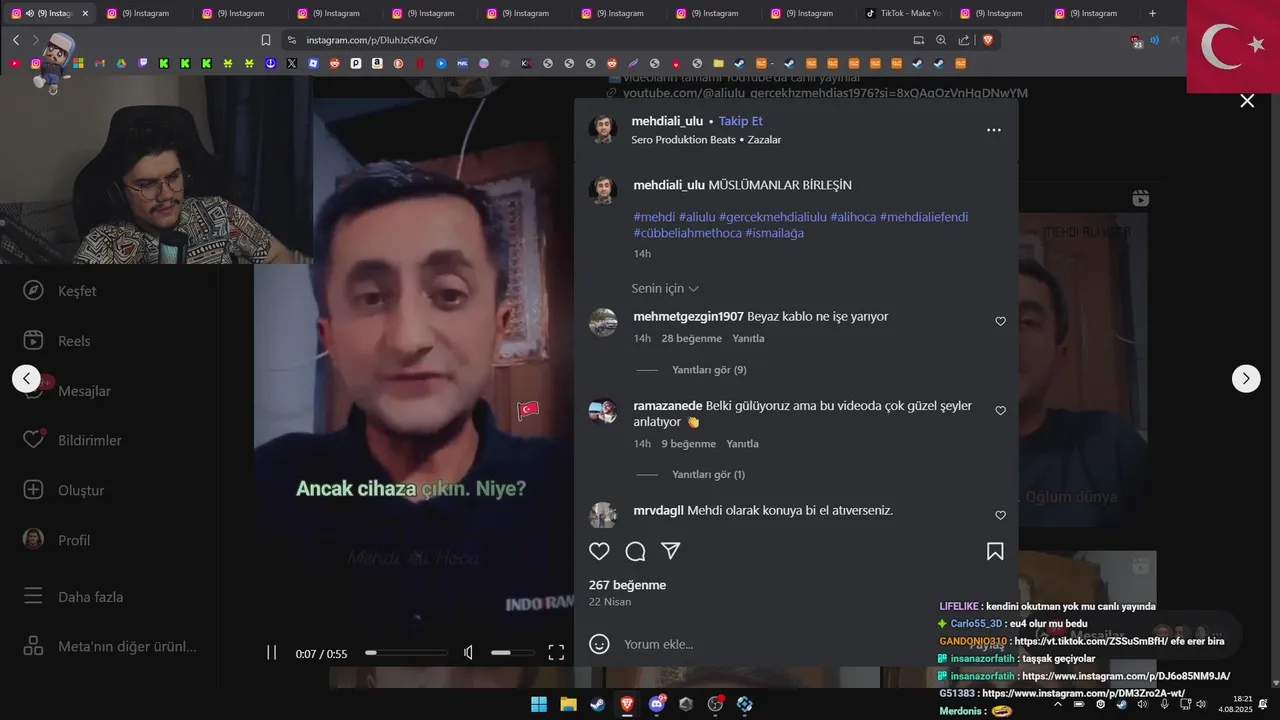Open Steam from the taskbar
The image size is (1280, 720).
597,704
